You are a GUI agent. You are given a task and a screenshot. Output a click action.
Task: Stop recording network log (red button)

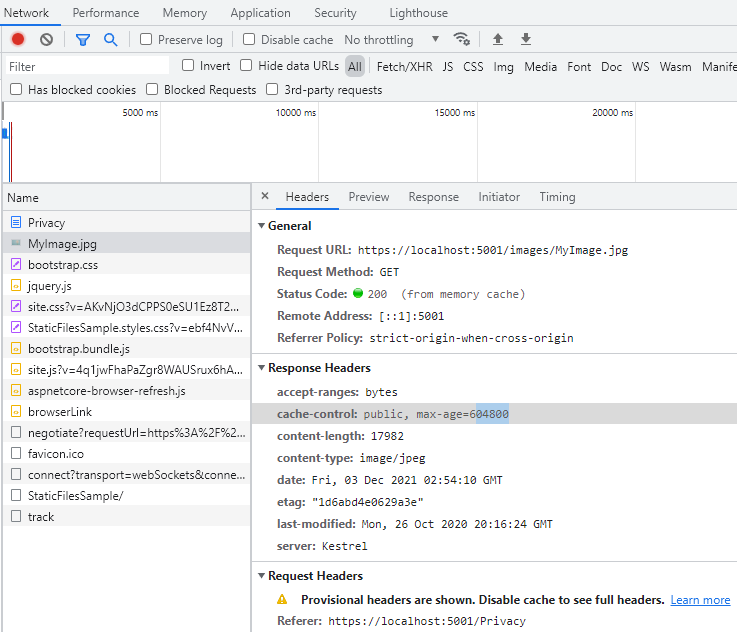(x=18, y=39)
